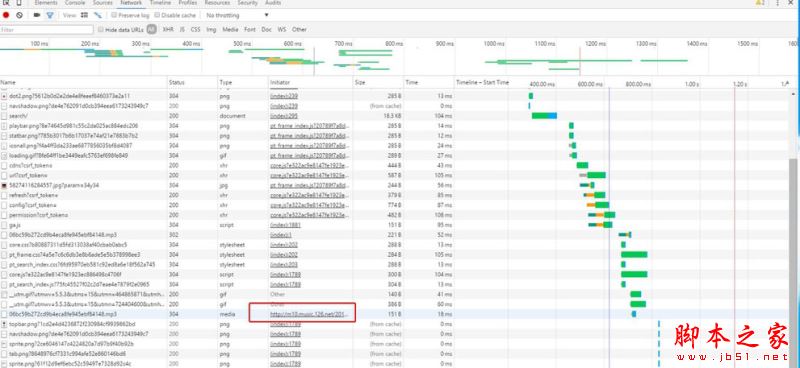800x368 pixels.
Task: Switch to large request rows view icon
Action: [85, 15]
